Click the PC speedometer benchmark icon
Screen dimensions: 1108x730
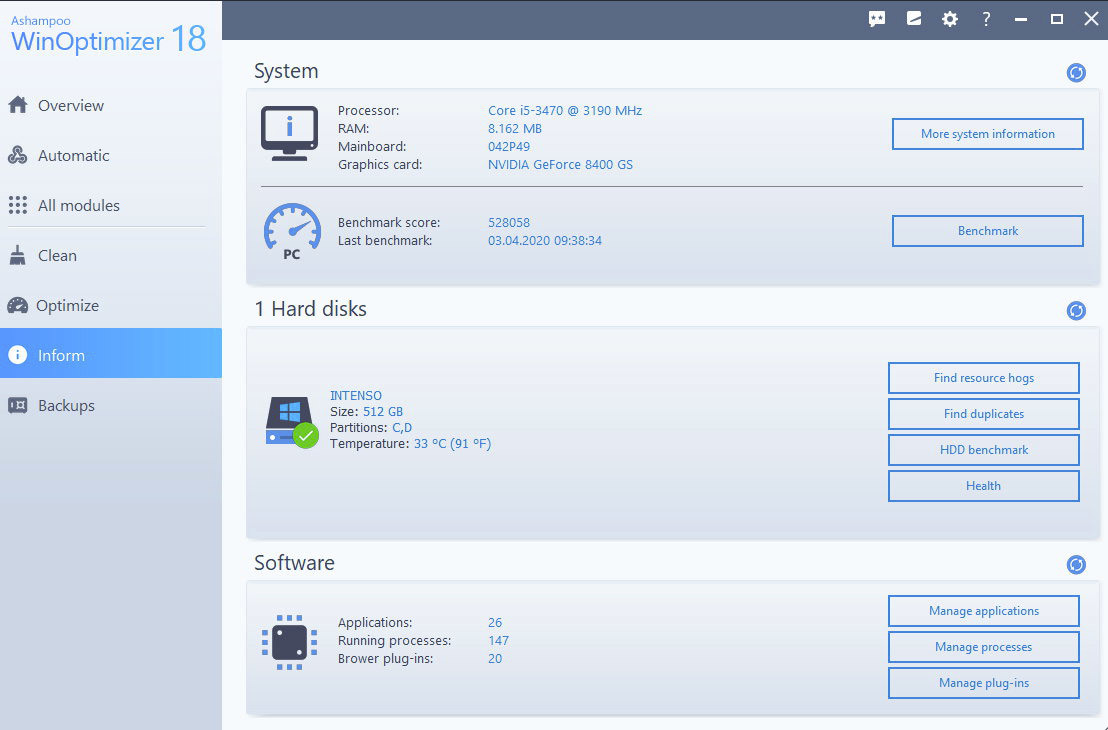292,232
